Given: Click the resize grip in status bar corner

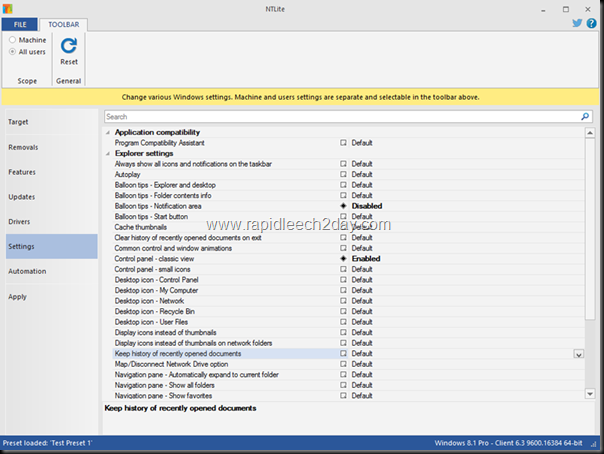Looking at the screenshot, I should 594,444.
